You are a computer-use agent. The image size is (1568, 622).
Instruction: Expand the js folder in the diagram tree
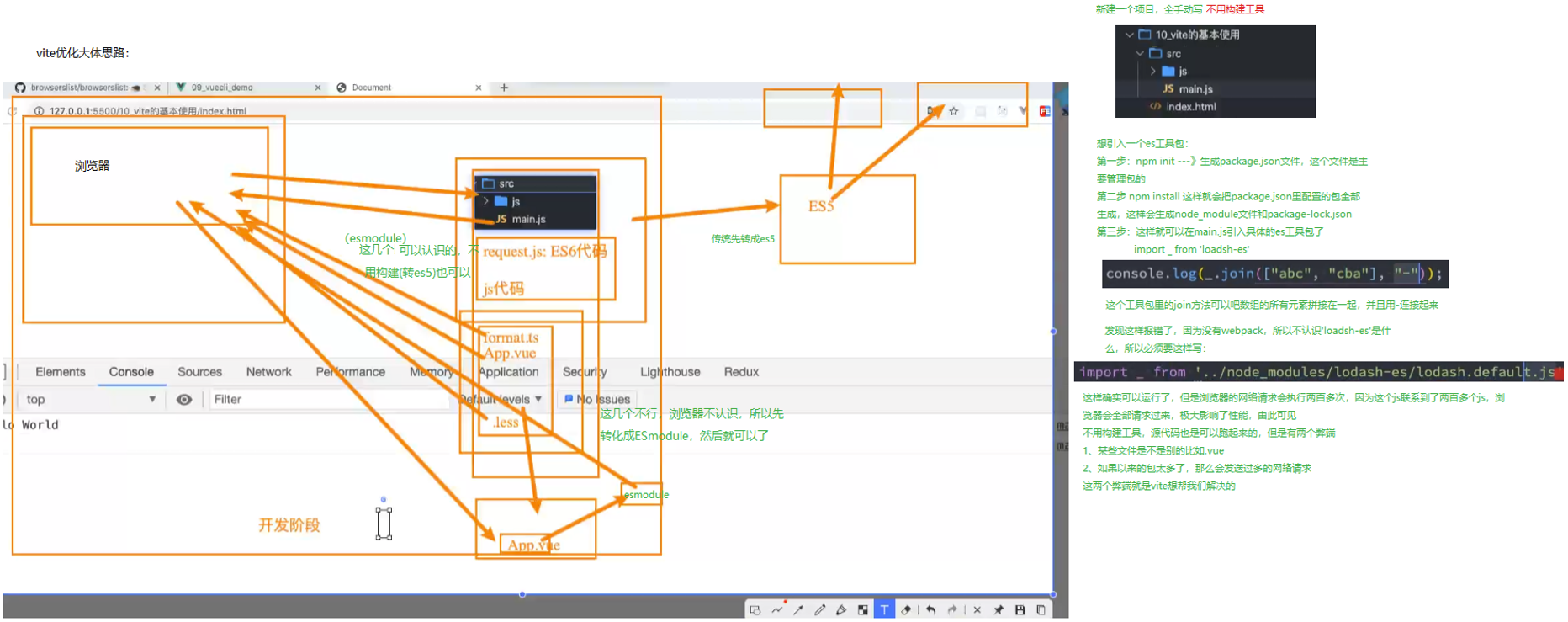click(486, 201)
